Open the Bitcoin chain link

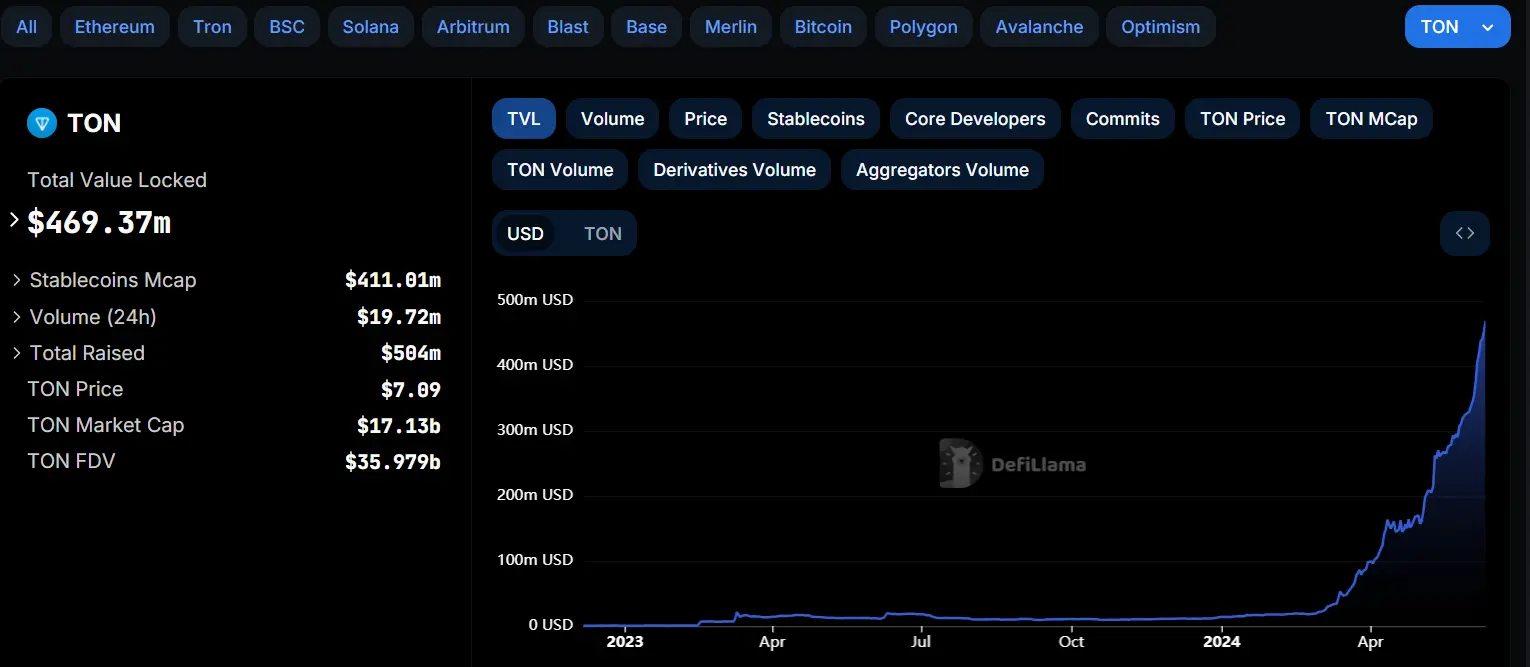click(823, 27)
